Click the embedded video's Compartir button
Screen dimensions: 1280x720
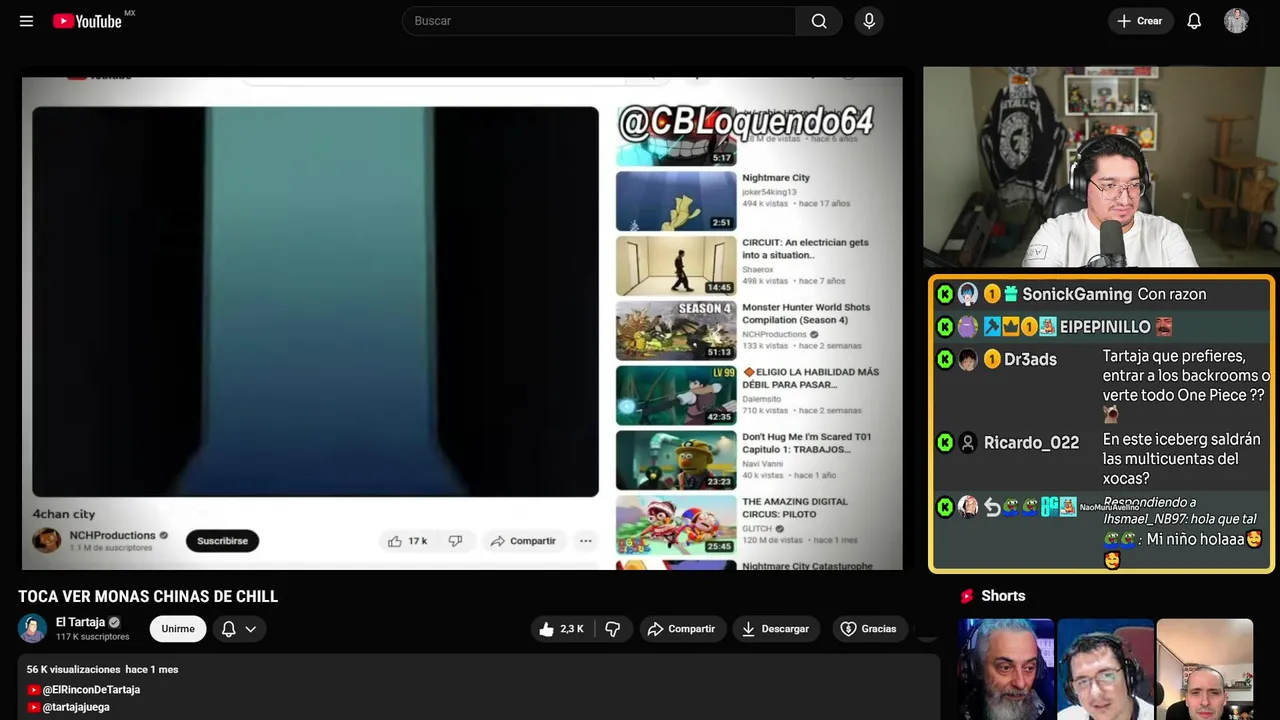523,541
